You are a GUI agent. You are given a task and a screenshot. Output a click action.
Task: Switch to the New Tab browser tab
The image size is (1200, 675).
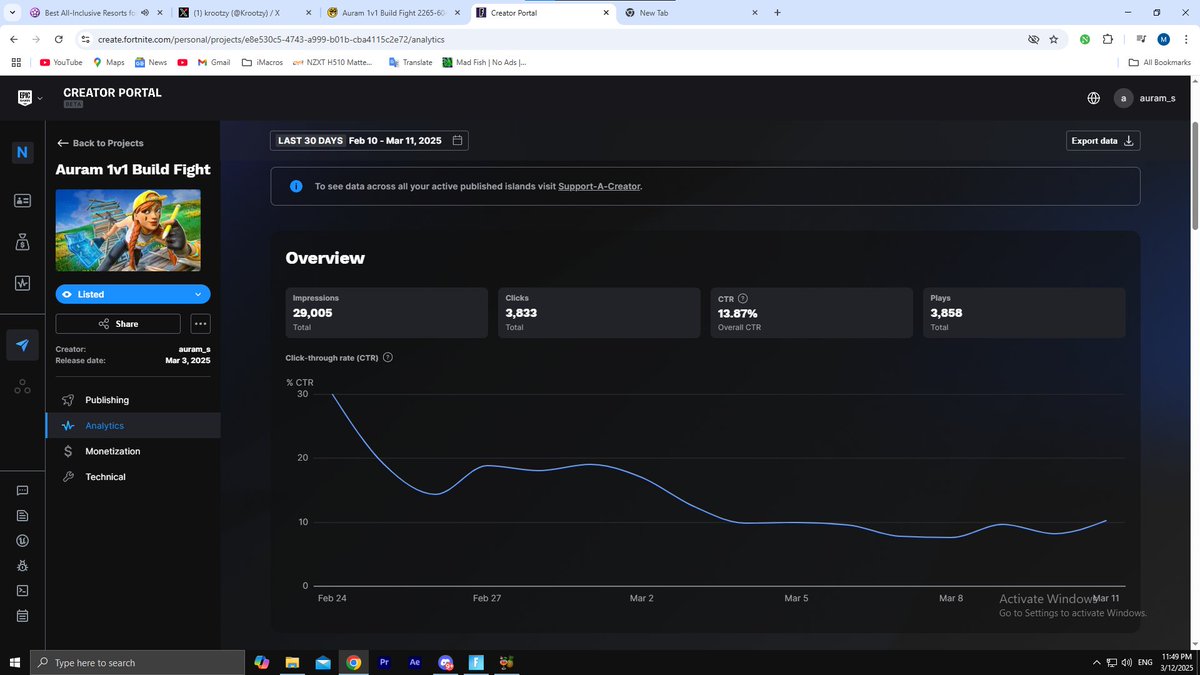tap(690, 13)
